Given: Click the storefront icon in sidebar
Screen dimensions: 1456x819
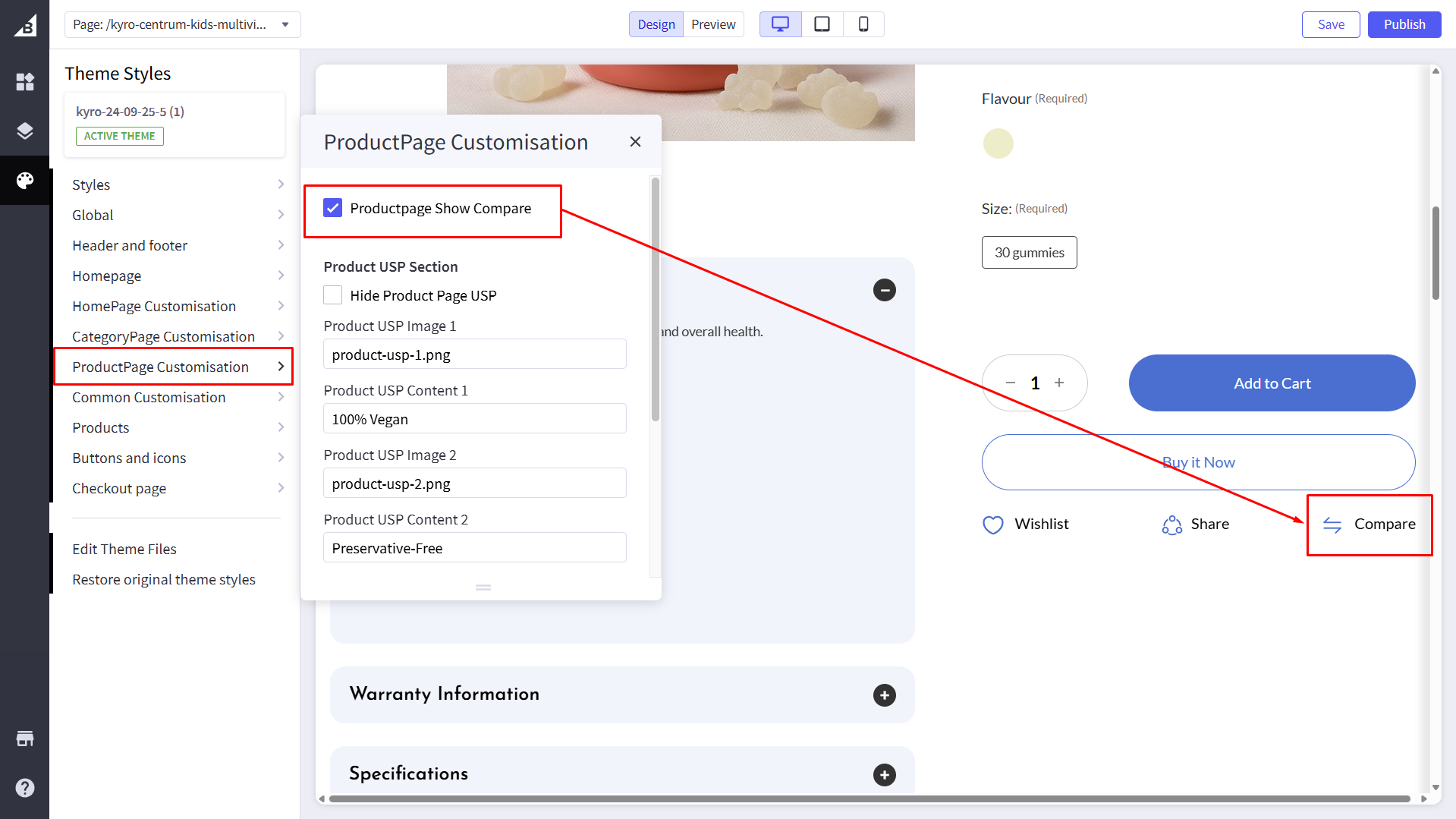Looking at the screenshot, I should click(25, 739).
